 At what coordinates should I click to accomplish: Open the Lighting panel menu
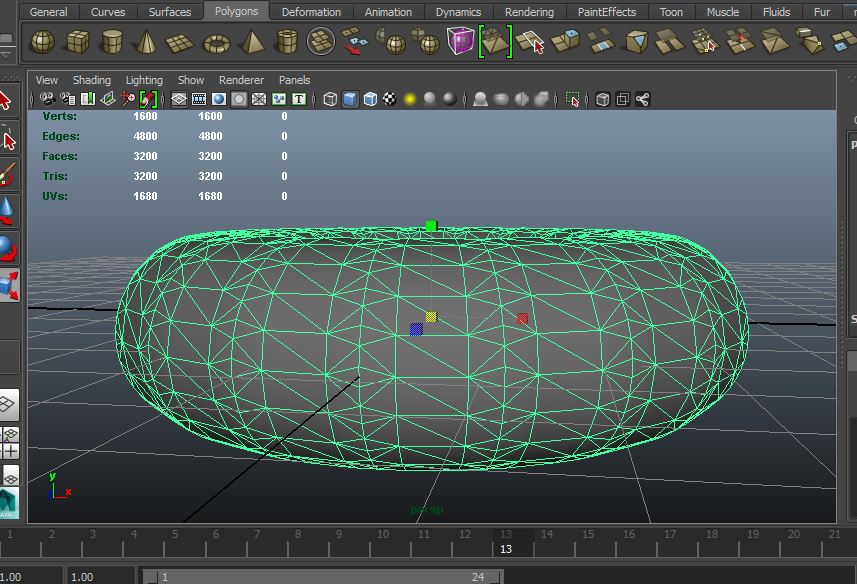point(144,80)
